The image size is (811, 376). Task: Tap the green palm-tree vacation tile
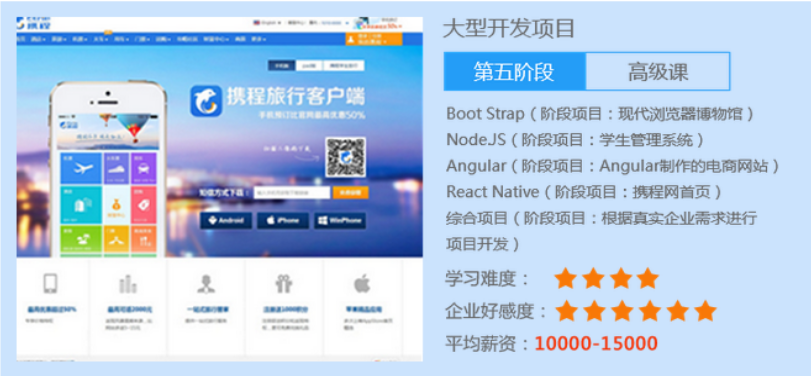(81, 238)
